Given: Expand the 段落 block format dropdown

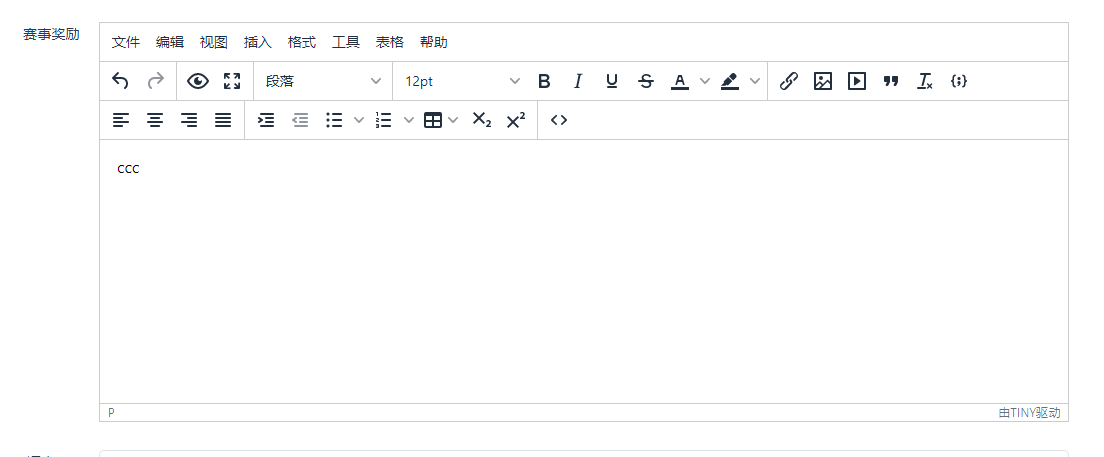Looking at the screenshot, I should [x=323, y=81].
